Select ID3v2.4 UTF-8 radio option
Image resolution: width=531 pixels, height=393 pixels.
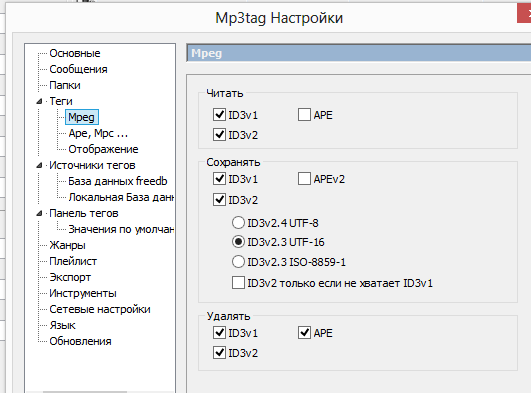[x=238, y=223]
